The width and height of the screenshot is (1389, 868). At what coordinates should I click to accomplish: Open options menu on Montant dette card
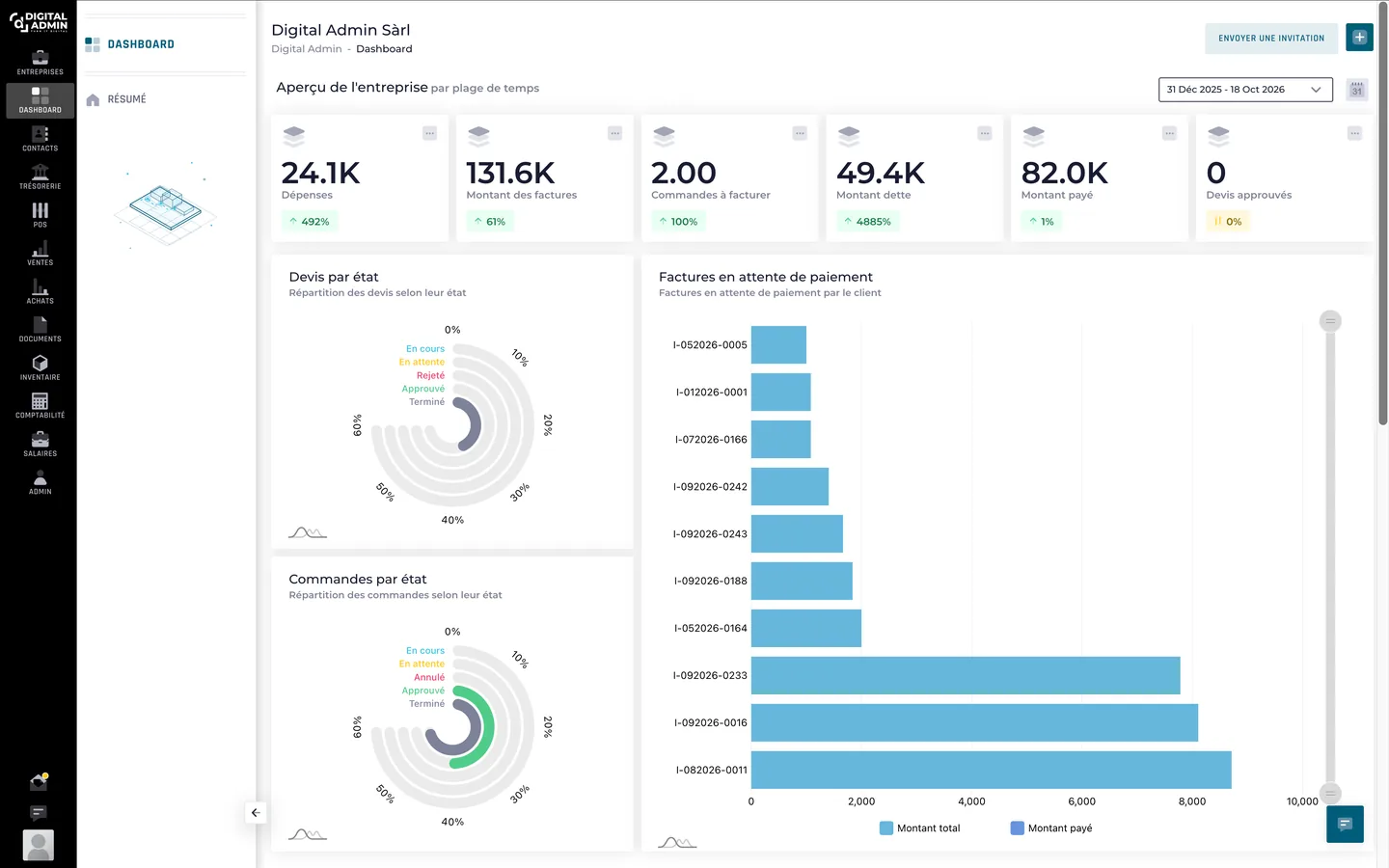point(984,133)
